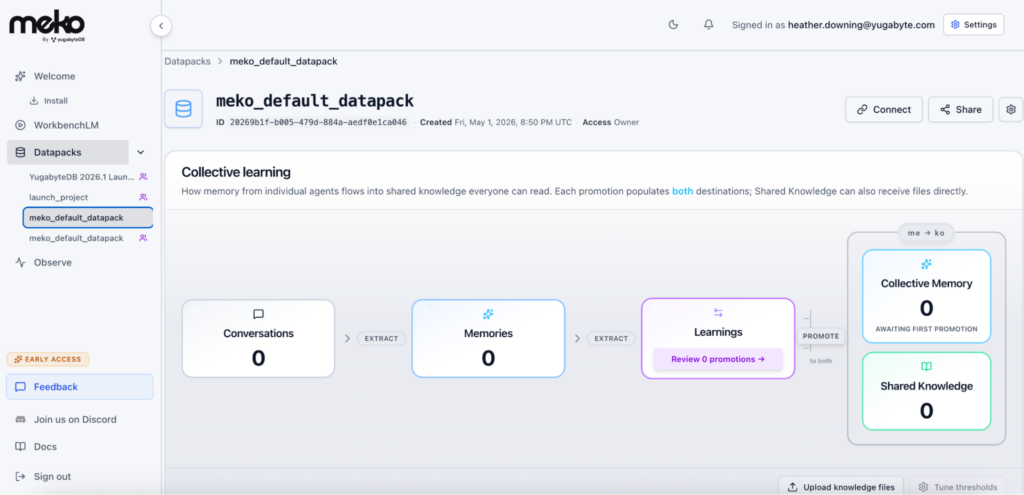Screen dimensions: 1024x495
Task: Open YugabyteDB 2026.1 Launch datapack
Action: pos(82,176)
